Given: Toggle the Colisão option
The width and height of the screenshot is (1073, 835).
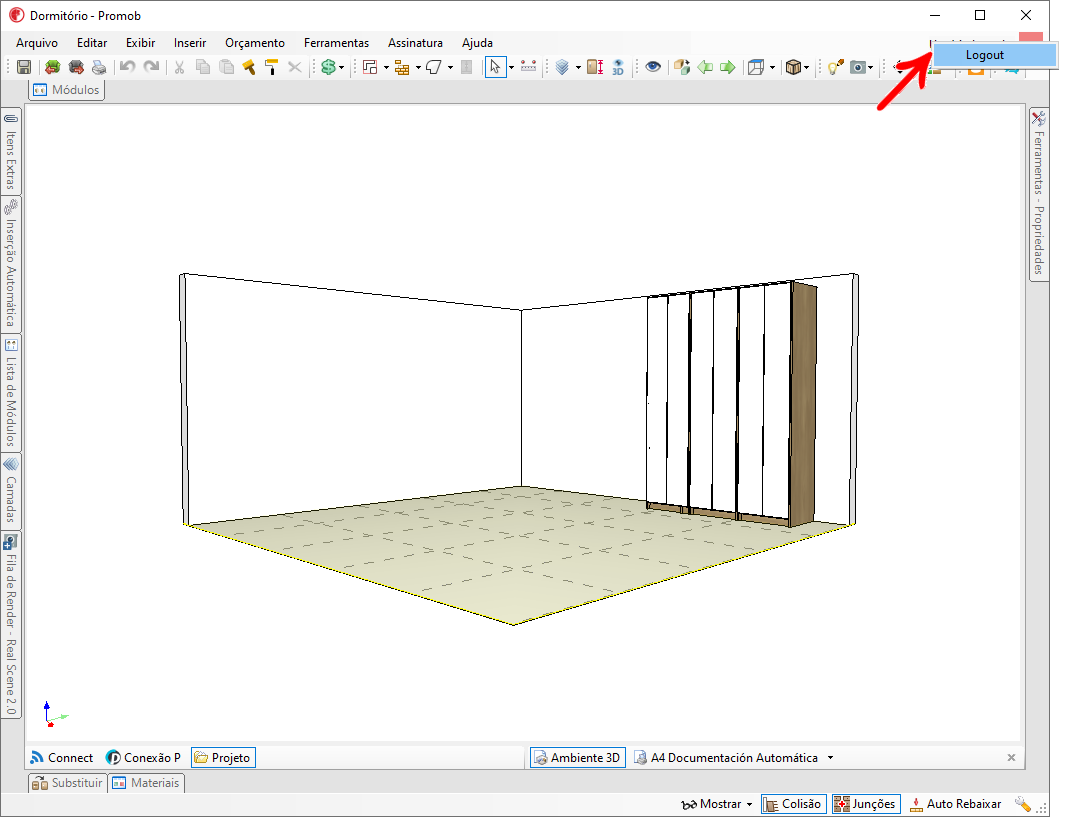Looking at the screenshot, I should click(793, 804).
